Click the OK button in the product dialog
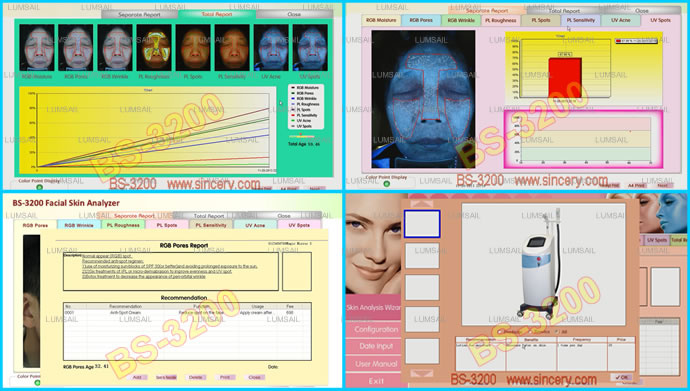Viewport: 690px width, 391px height. pos(622,377)
